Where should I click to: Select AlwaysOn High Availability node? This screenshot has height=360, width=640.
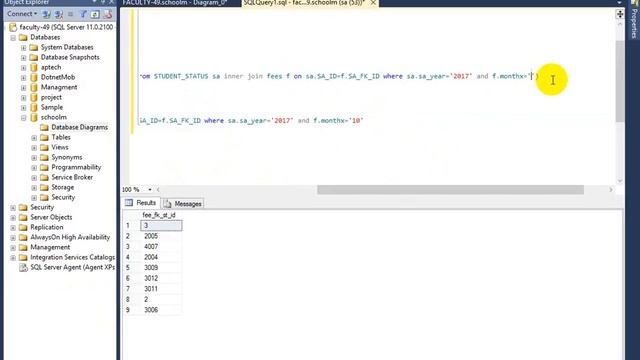(70, 237)
